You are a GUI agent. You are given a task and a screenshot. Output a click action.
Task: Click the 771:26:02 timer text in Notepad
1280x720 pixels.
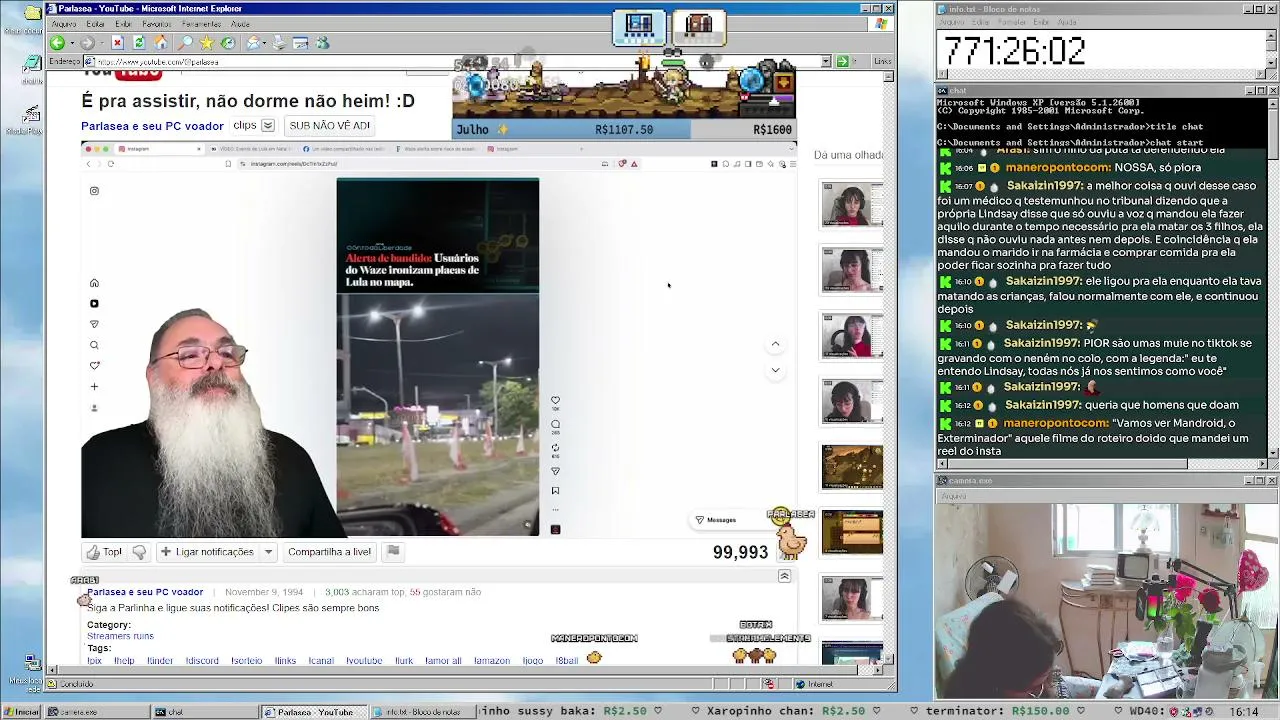point(1014,51)
